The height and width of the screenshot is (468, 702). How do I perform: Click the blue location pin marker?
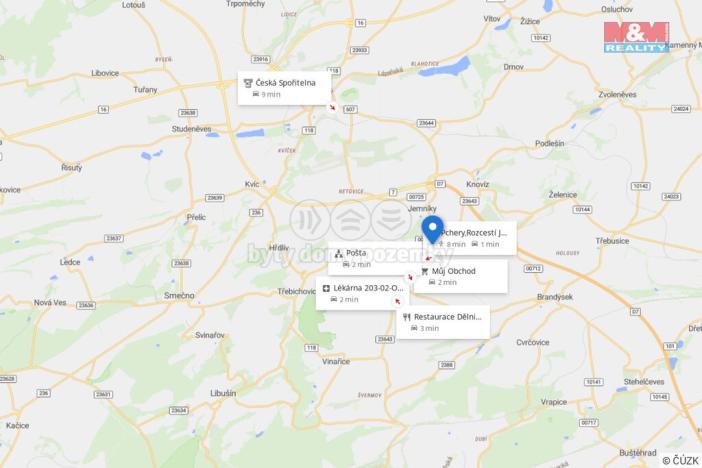[432, 229]
